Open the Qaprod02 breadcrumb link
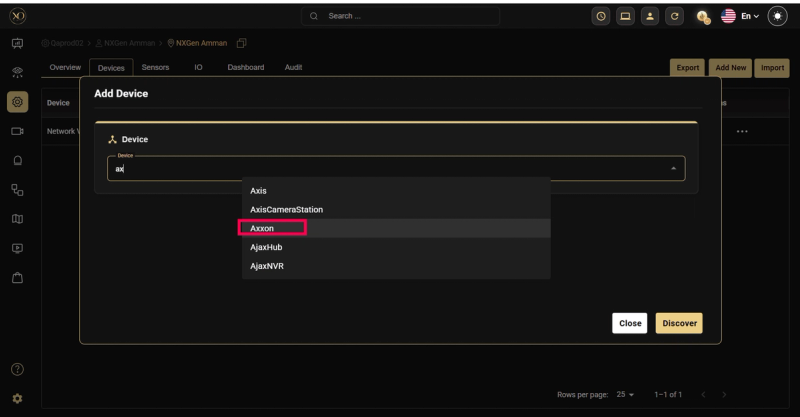 coord(62,43)
